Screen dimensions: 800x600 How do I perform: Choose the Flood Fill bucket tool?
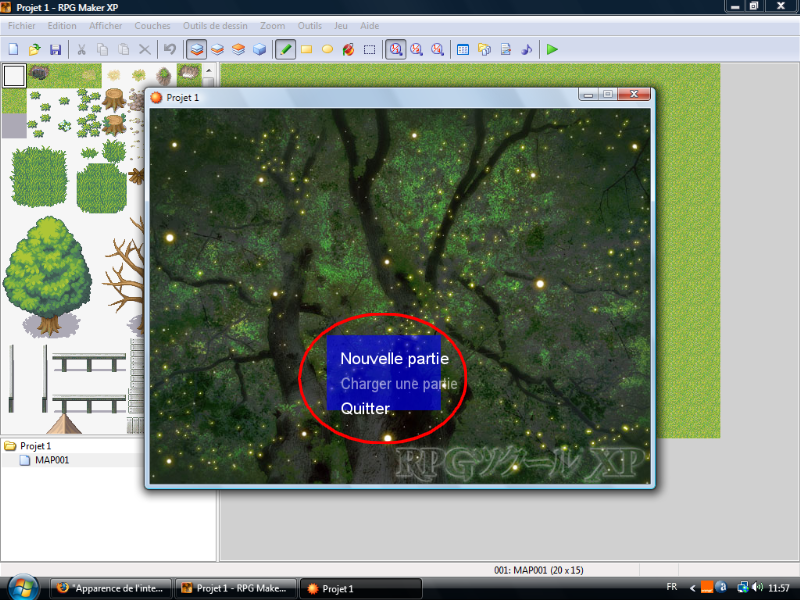(x=348, y=48)
